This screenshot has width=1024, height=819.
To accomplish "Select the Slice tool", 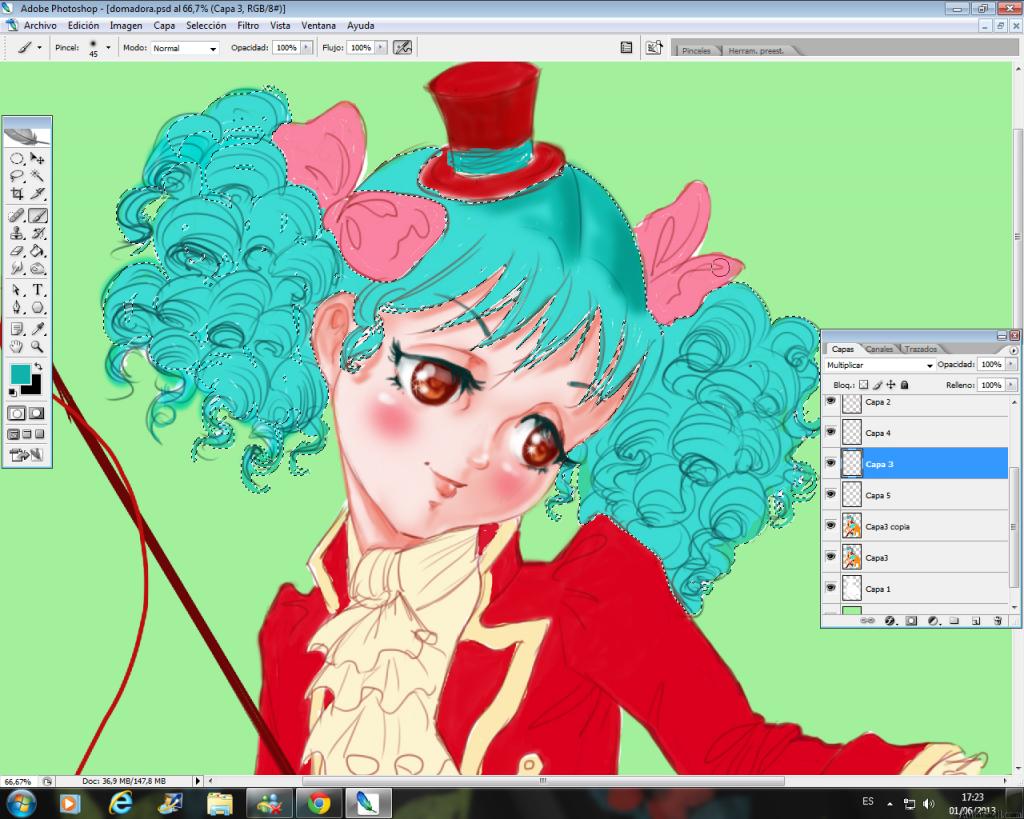I will pyautogui.click(x=37, y=194).
